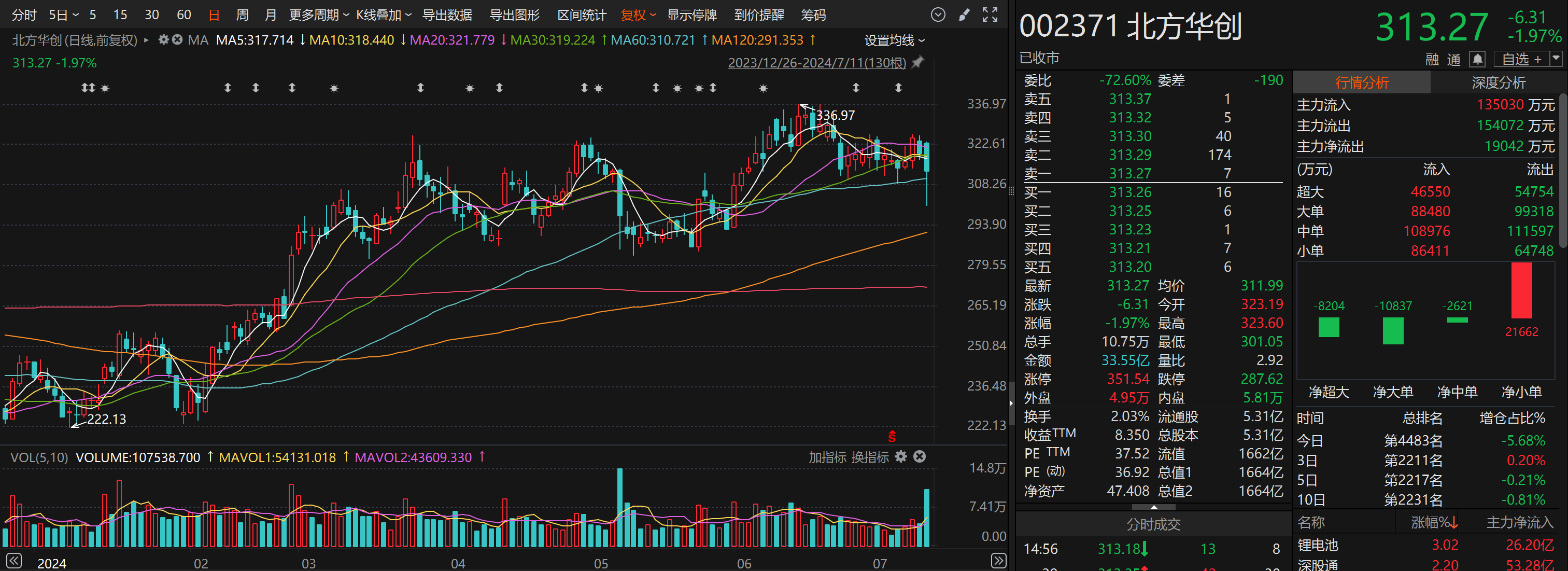Close the VOL indicator panel

coord(920,456)
